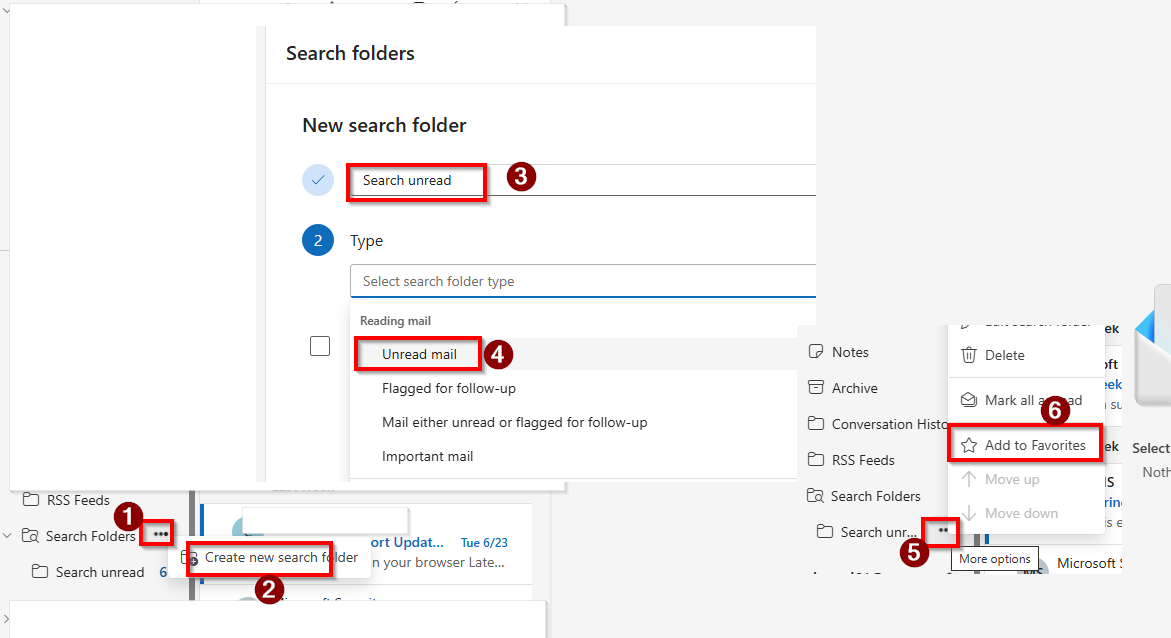Tick the checkbox beside the Unread mail option
The width and height of the screenshot is (1171, 638).
[x=320, y=346]
